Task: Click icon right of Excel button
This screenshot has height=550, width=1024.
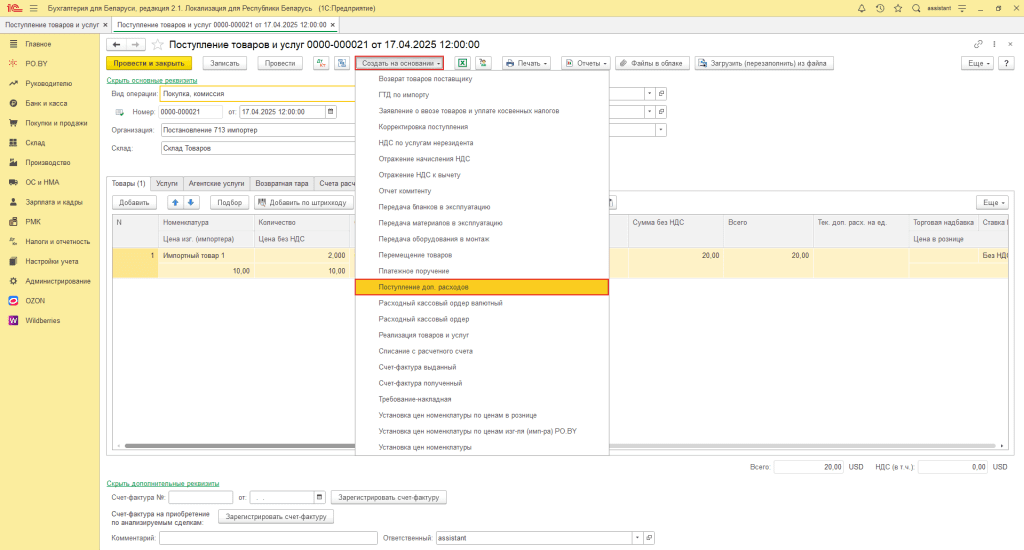Action: click(x=483, y=63)
